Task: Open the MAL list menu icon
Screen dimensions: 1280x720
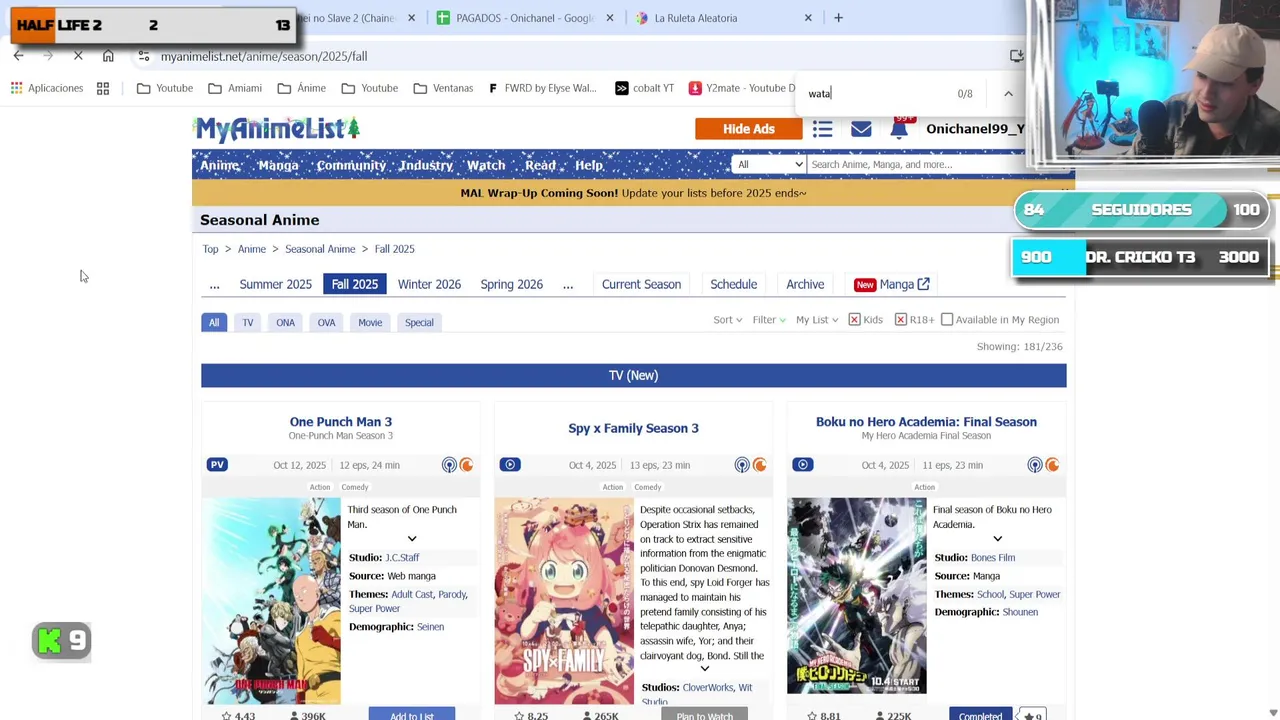Action: (x=822, y=129)
